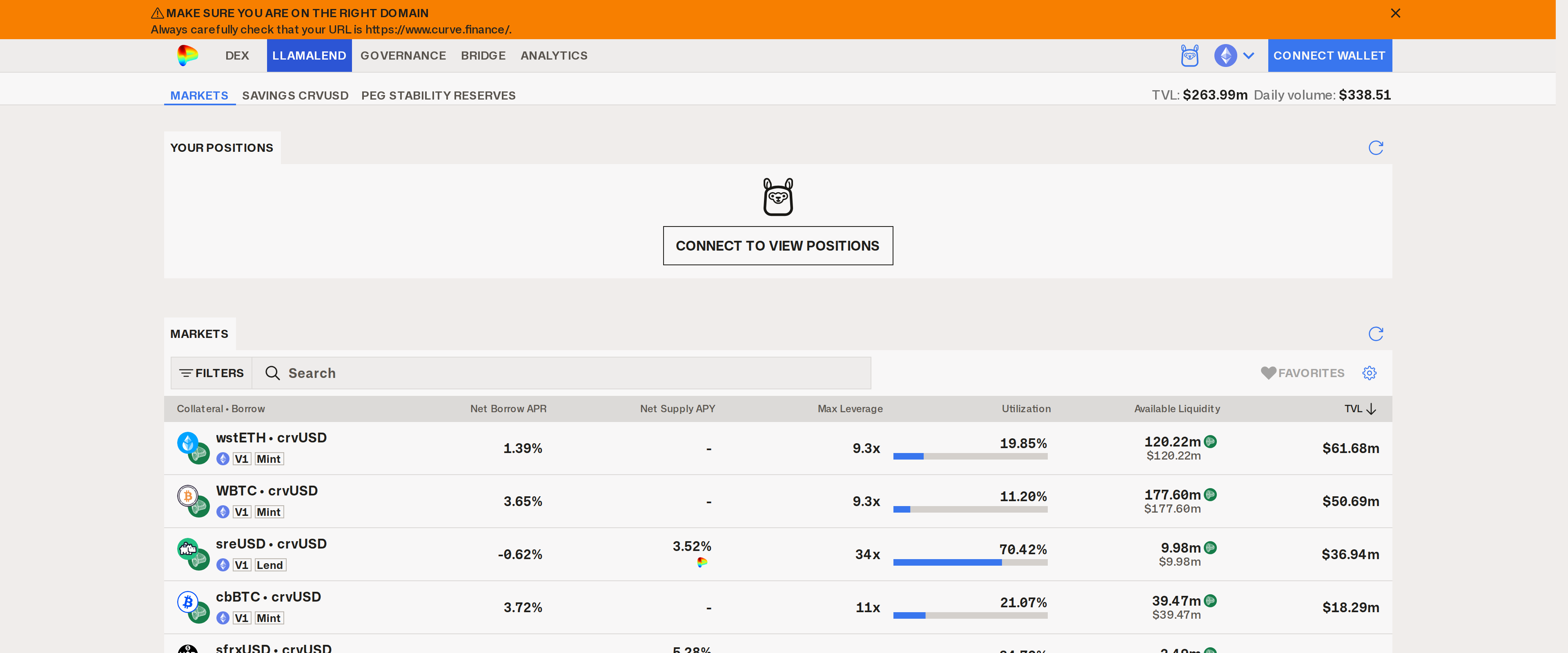Open the sreUSD • crvUSD market
Screen dimensions: 1568x653
(271, 544)
